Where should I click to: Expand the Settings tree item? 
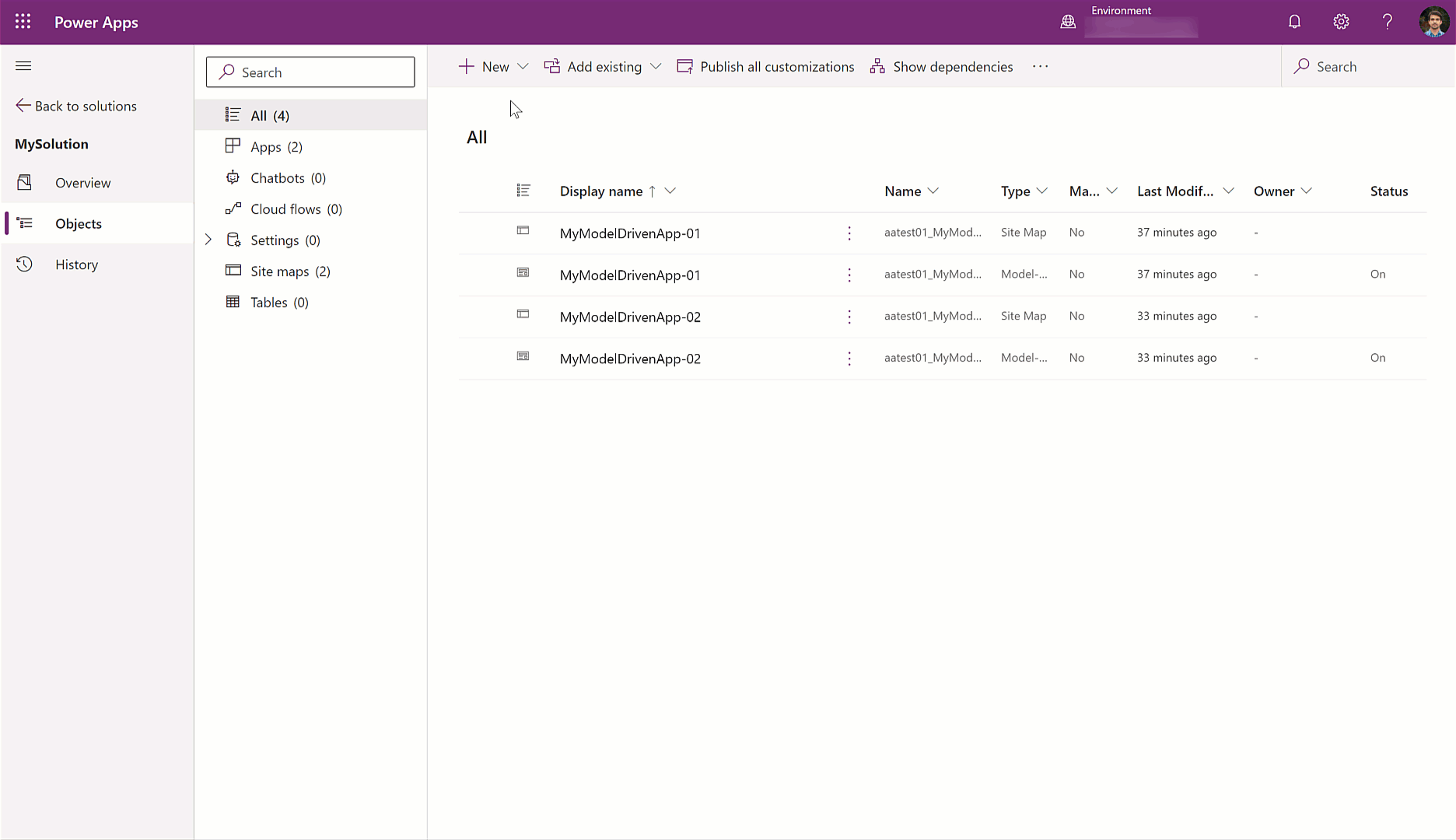click(208, 240)
